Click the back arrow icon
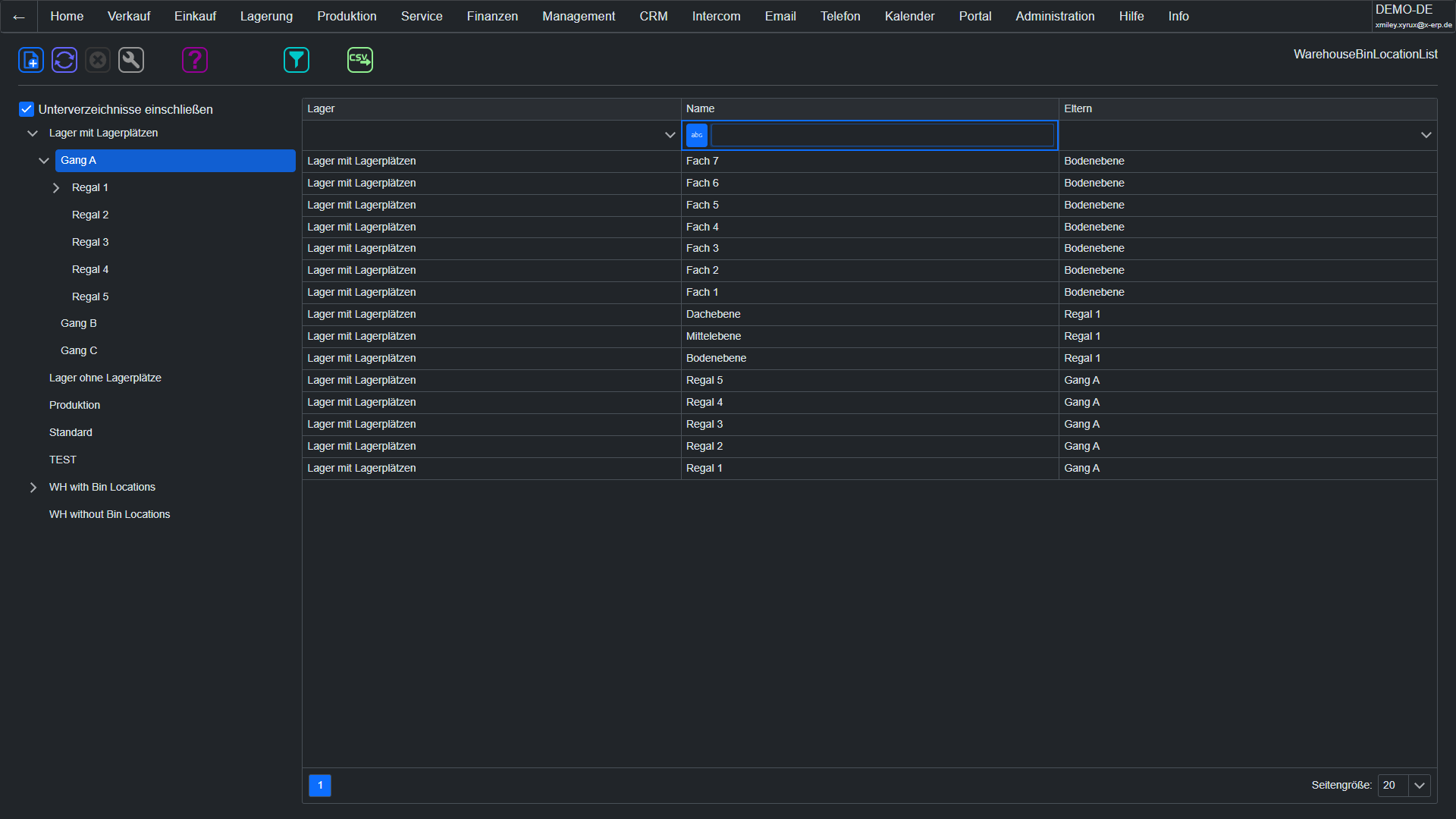This screenshot has width=1456, height=819. [x=19, y=17]
